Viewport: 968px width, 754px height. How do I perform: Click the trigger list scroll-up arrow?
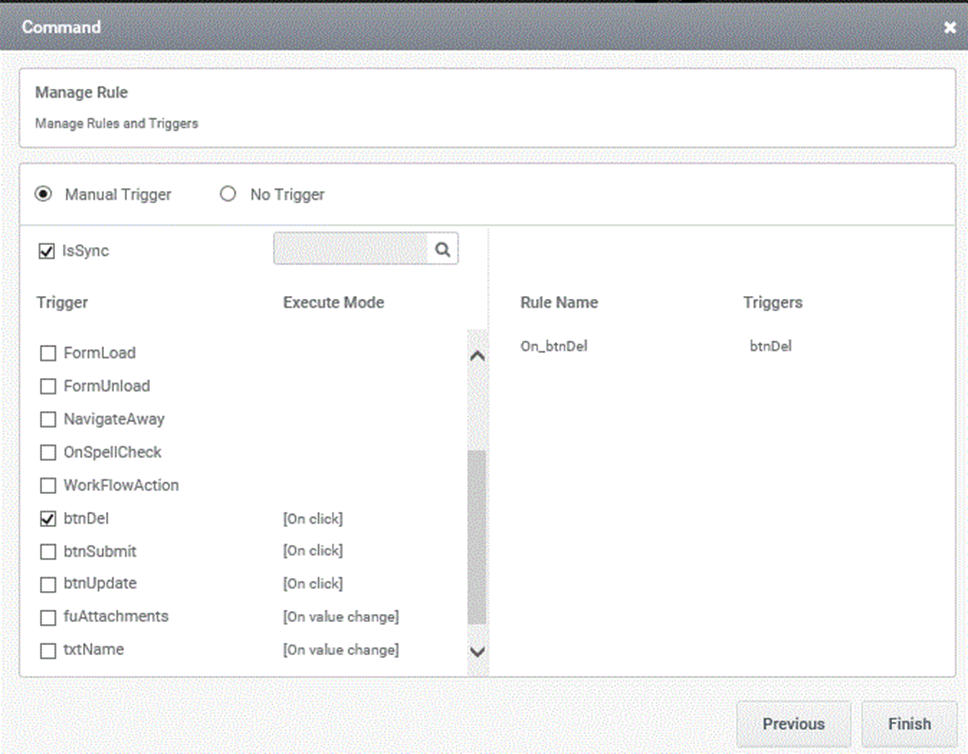477,356
